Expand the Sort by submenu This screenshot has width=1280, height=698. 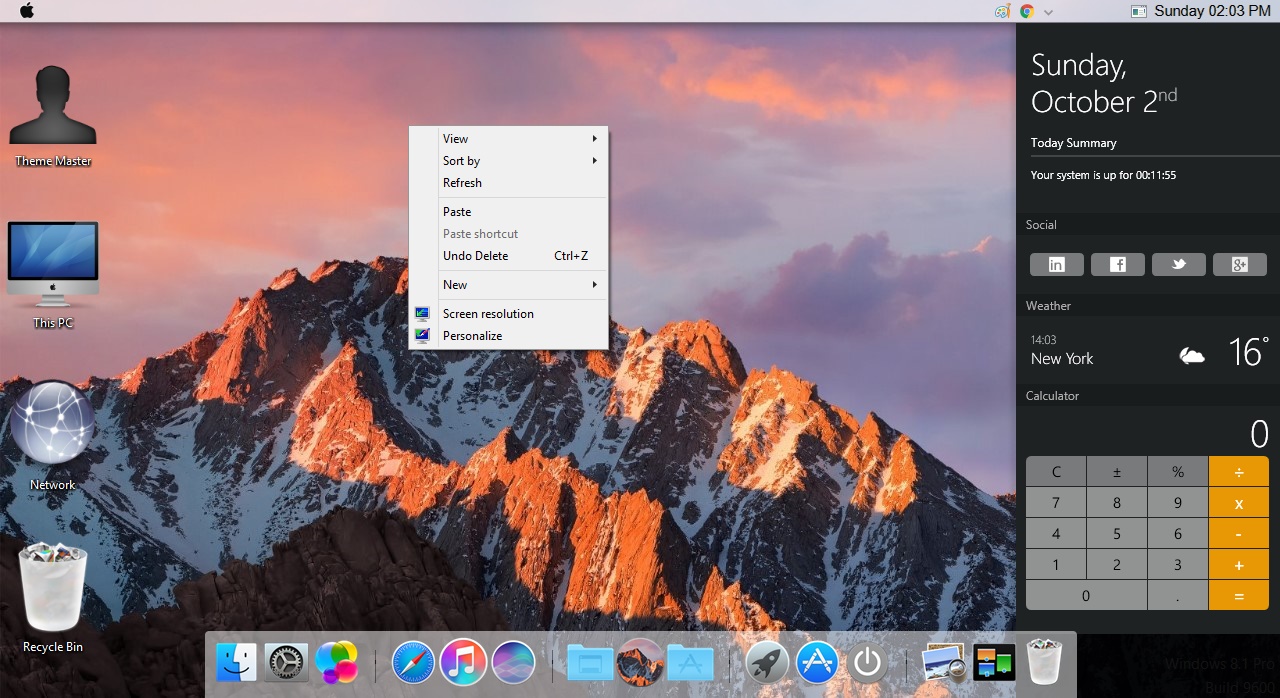(509, 161)
